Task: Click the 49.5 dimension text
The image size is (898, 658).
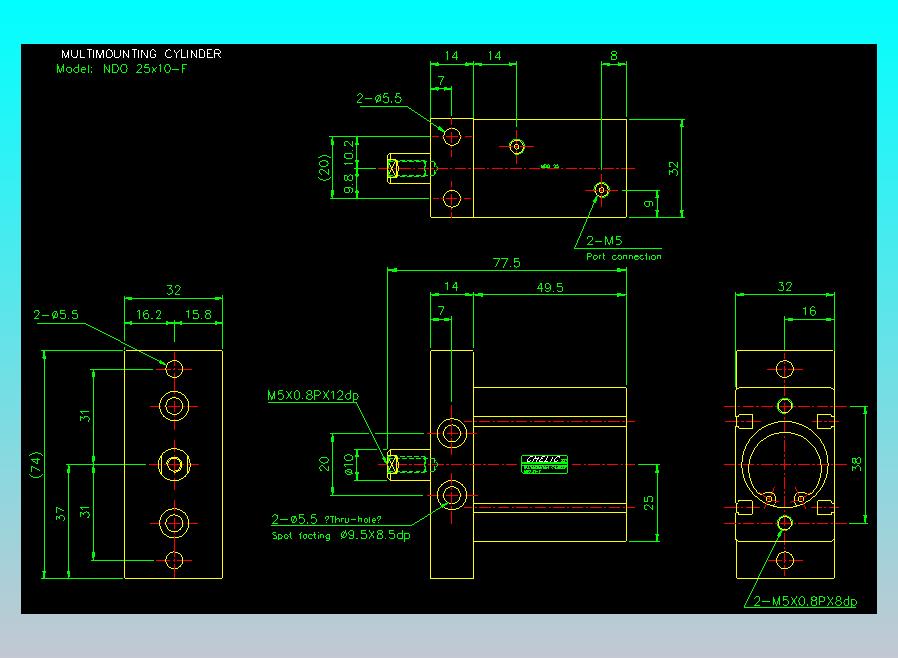Action: pos(550,287)
